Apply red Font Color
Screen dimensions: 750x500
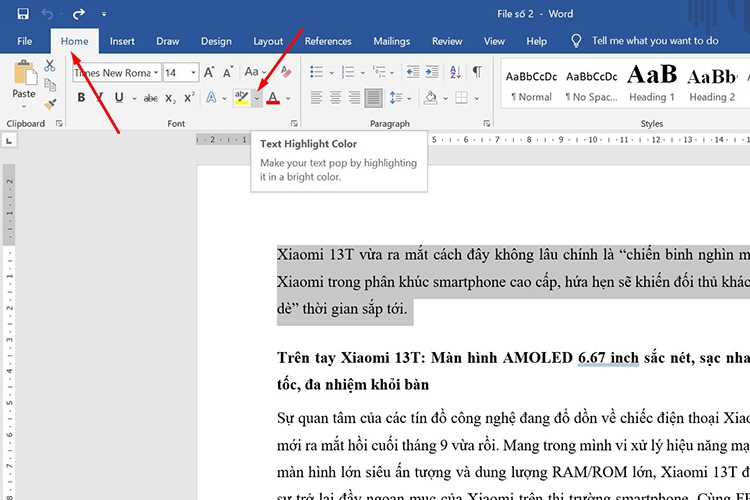273,98
